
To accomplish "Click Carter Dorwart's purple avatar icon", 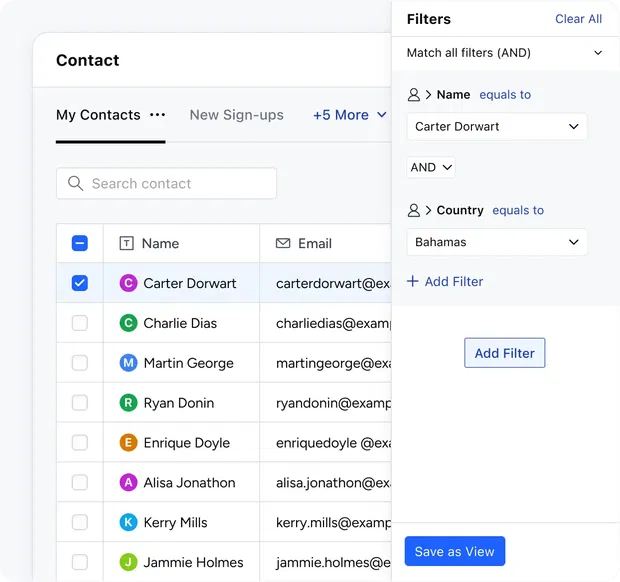I will tap(129, 283).
